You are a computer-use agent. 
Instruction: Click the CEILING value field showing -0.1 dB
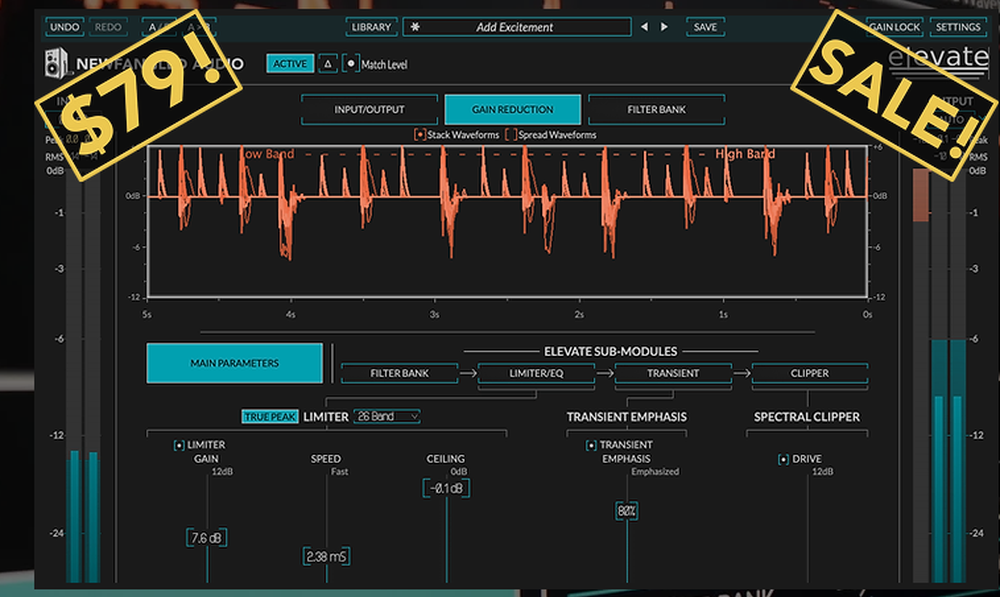pyautogui.click(x=446, y=488)
